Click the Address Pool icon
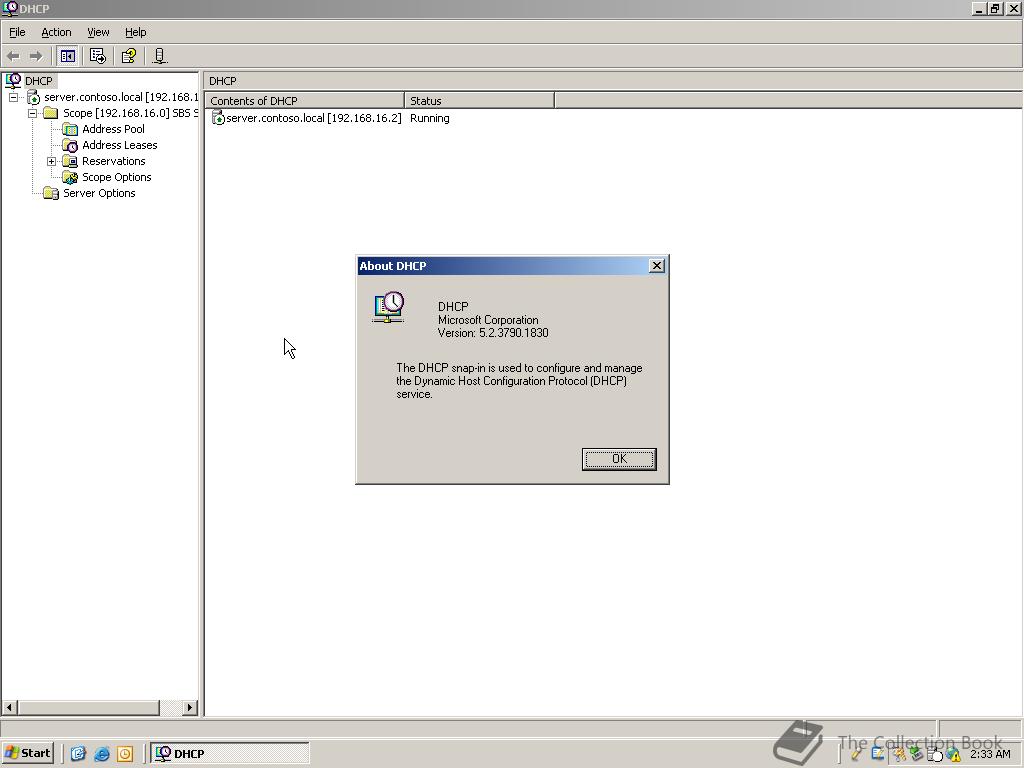1024x768 pixels. click(70, 129)
